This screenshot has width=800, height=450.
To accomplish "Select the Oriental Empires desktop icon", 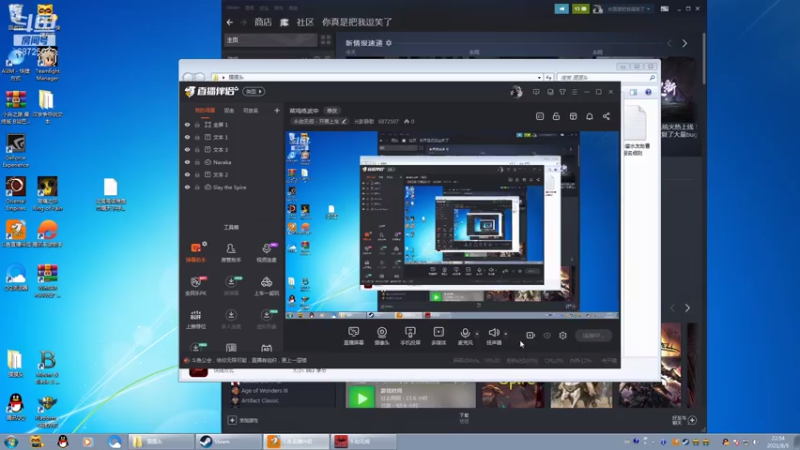I will tap(16, 194).
